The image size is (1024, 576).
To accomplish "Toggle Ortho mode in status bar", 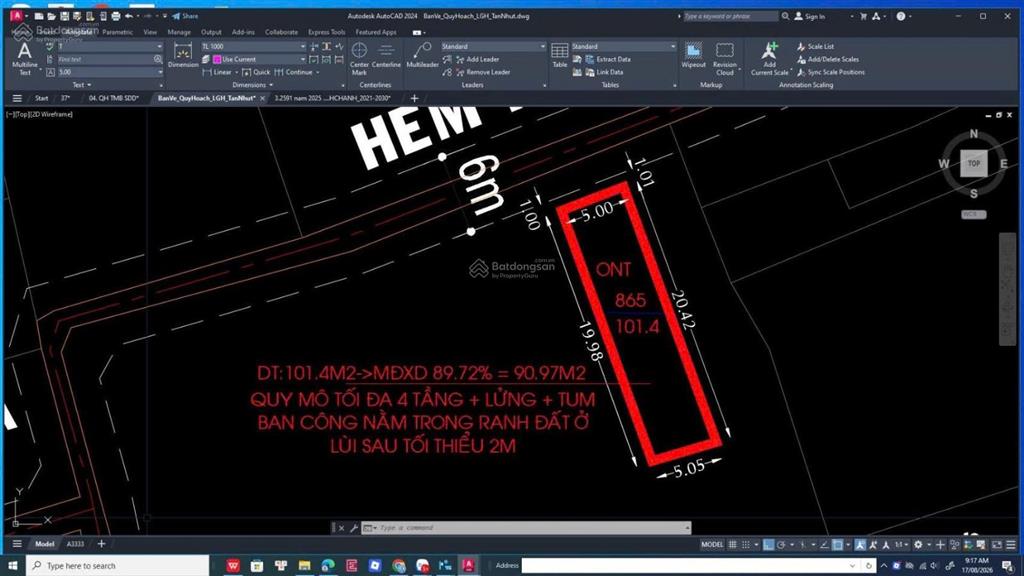I will (769, 544).
